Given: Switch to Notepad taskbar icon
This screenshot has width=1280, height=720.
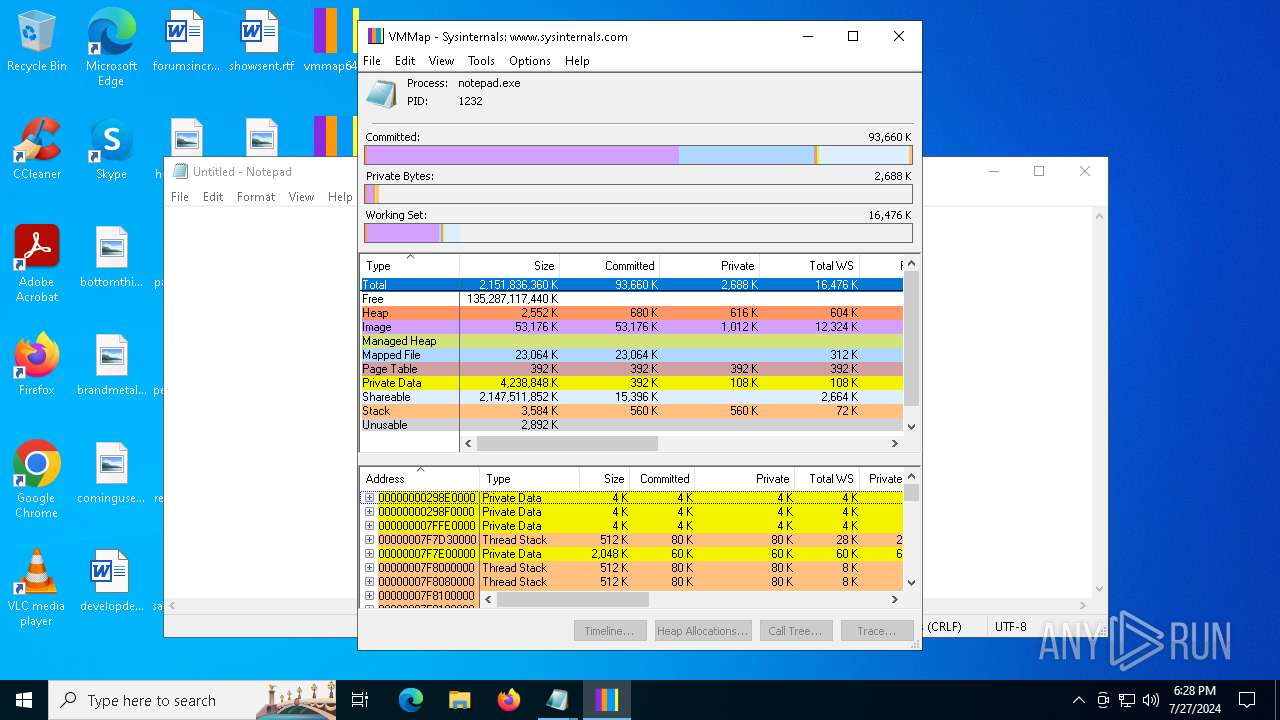Looking at the screenshot, I should [557, 700].
